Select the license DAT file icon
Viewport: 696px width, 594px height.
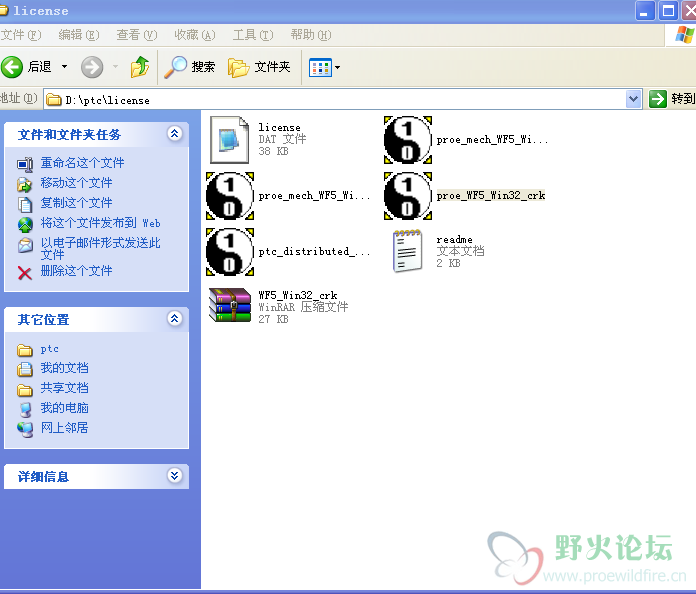(229, 140)
